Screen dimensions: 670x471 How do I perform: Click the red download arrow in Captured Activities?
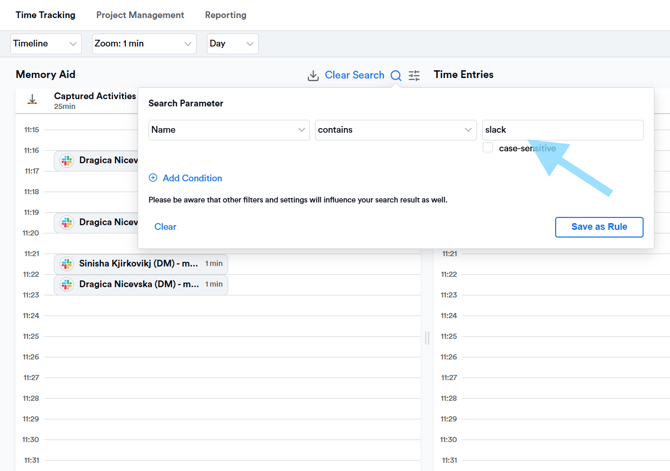pyautogui.click(x=32, y=100)
